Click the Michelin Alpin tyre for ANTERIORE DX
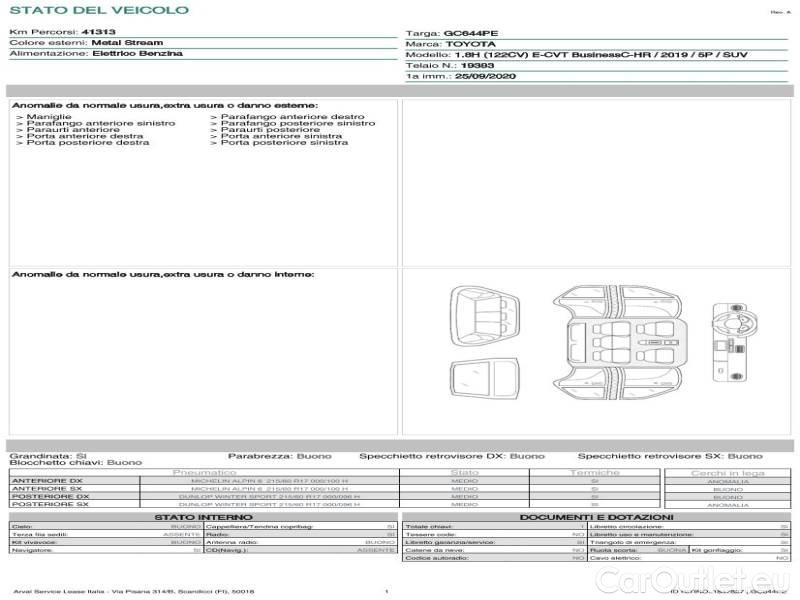 (269, 481)
